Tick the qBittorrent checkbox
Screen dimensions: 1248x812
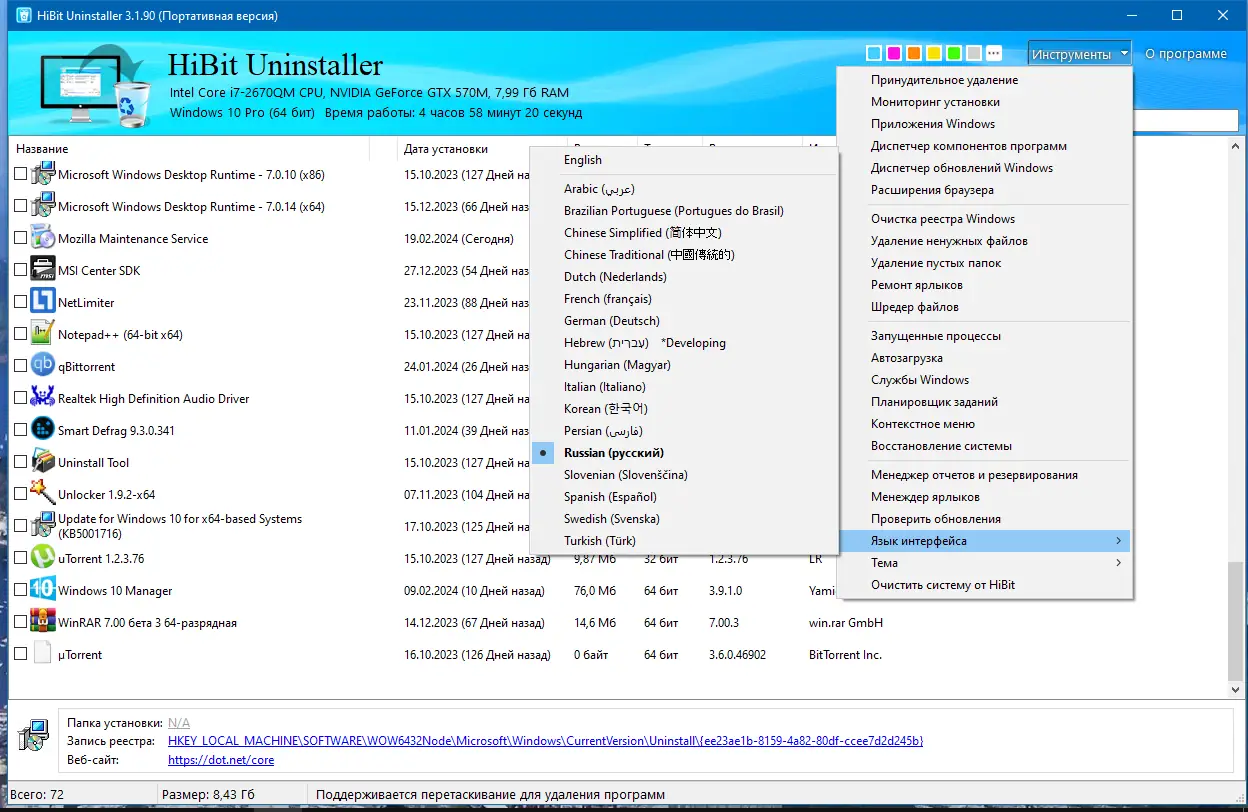[21, 367]
